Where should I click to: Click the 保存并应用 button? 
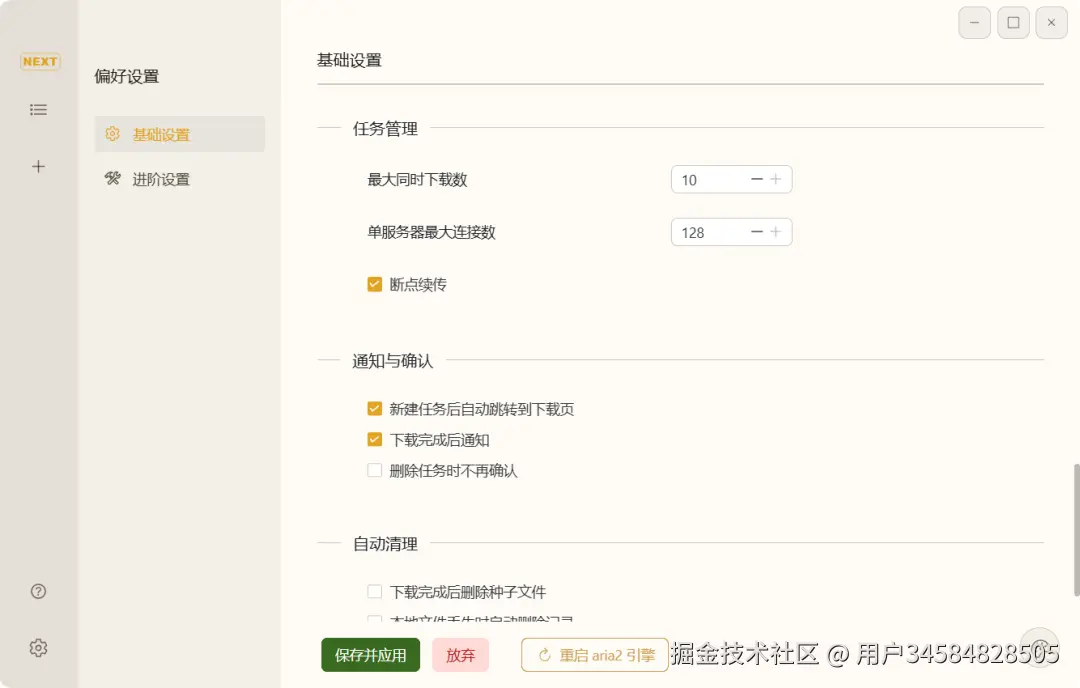[x=371, y=655]
